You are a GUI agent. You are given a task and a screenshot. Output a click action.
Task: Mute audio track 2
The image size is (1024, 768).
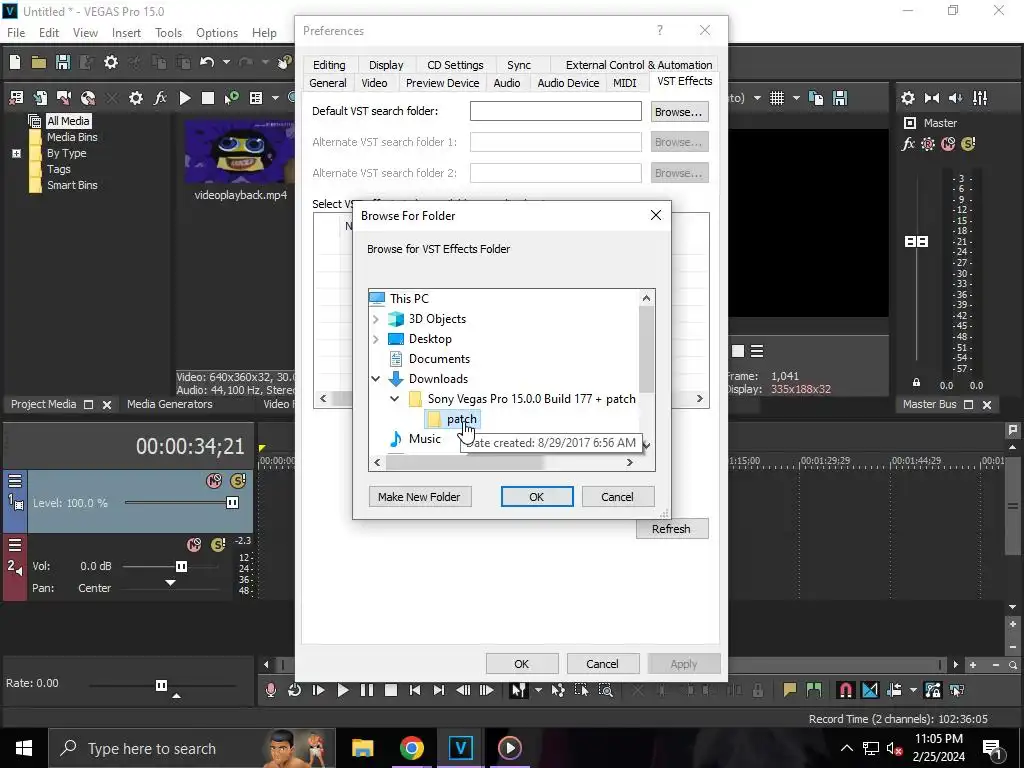point(194,545)
